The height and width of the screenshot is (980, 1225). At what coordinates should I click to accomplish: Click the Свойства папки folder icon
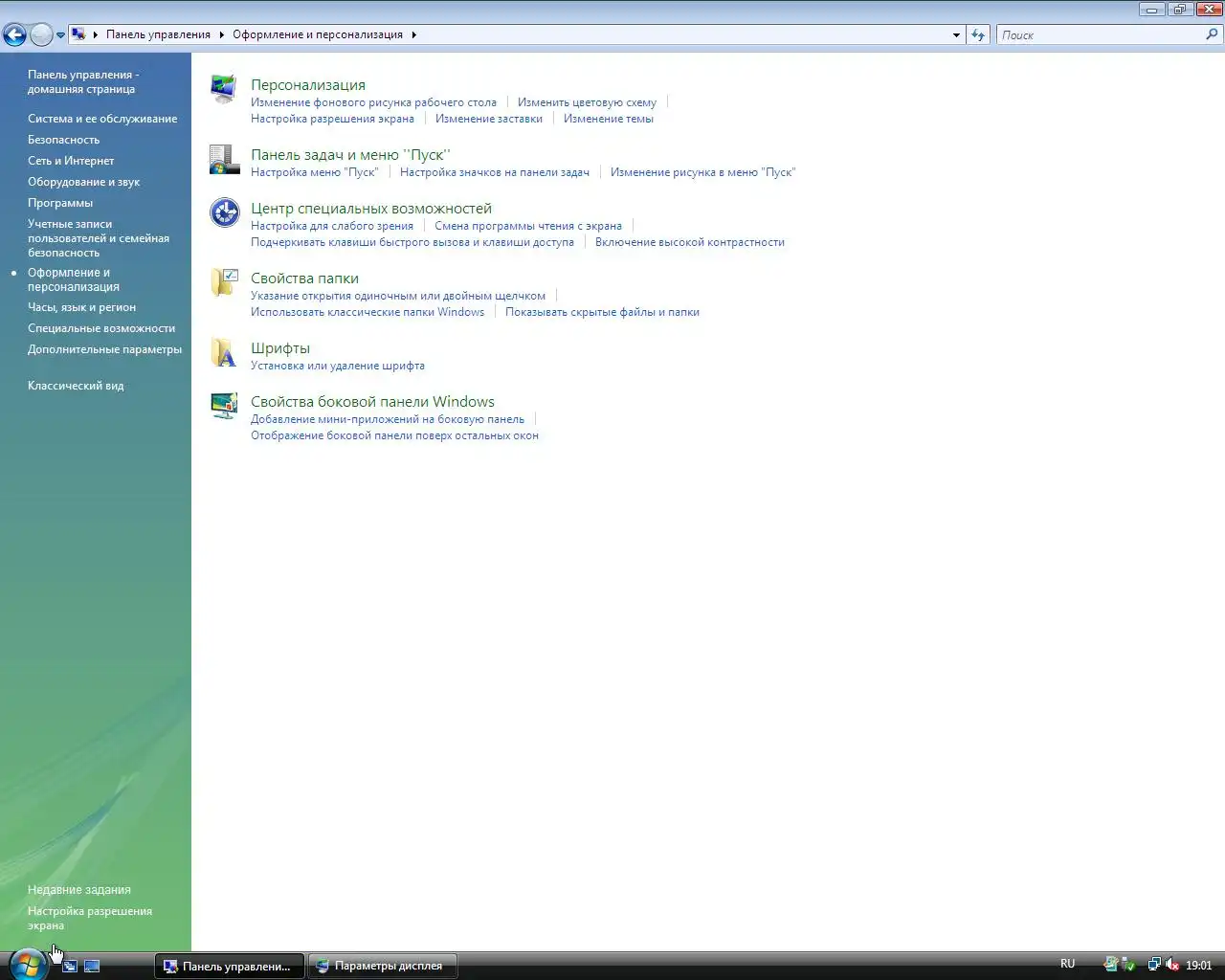[224, 282]
